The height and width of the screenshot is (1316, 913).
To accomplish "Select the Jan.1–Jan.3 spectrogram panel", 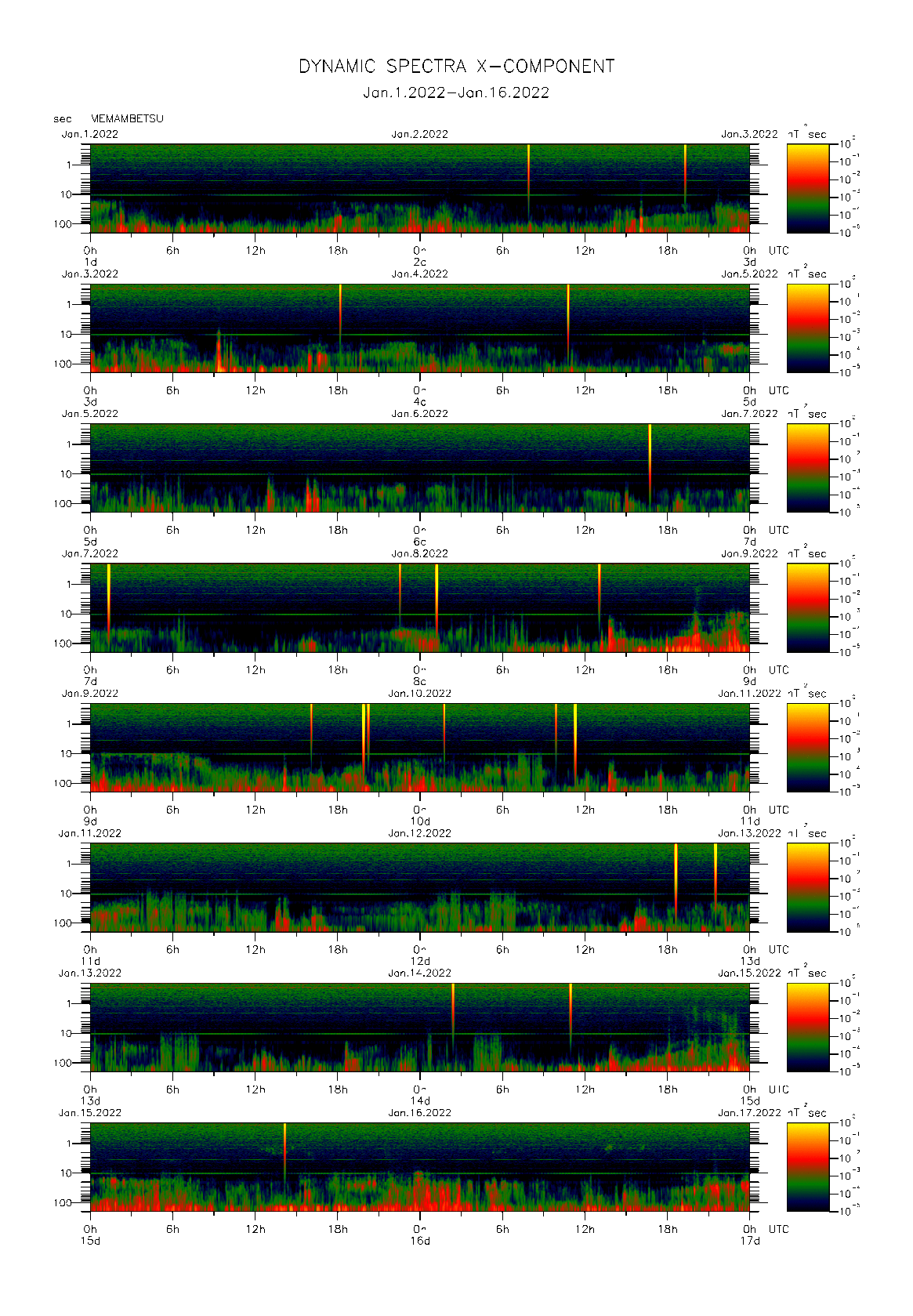I will tap(420, 188).
